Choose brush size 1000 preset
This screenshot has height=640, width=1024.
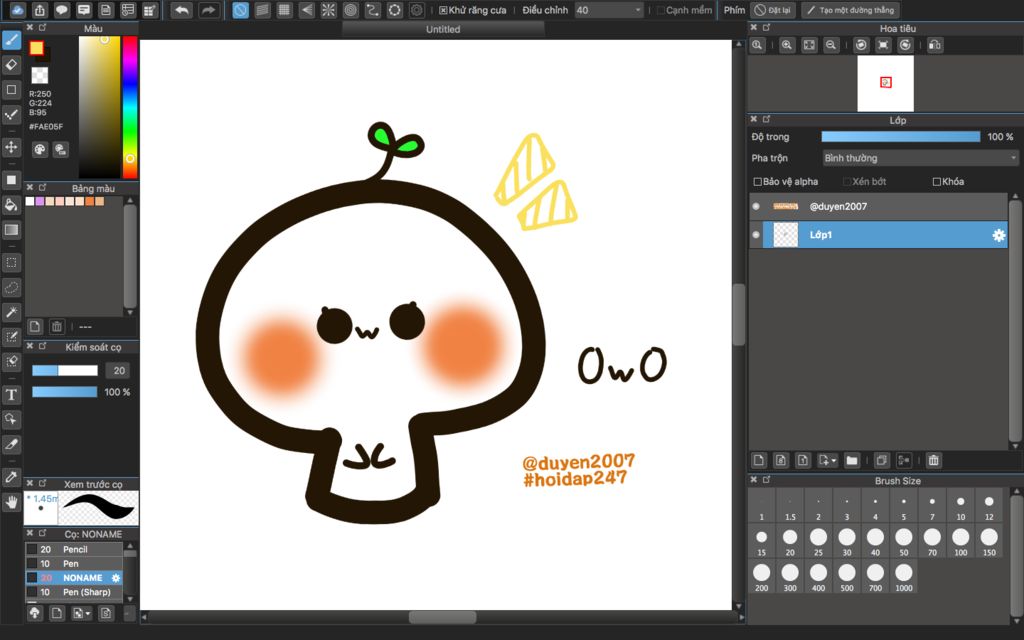(x=904, y=577)
